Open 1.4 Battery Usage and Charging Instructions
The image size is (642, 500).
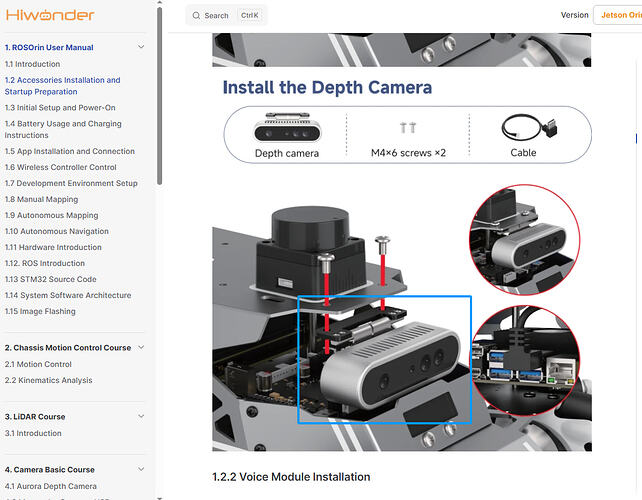(x=63, y=129)
